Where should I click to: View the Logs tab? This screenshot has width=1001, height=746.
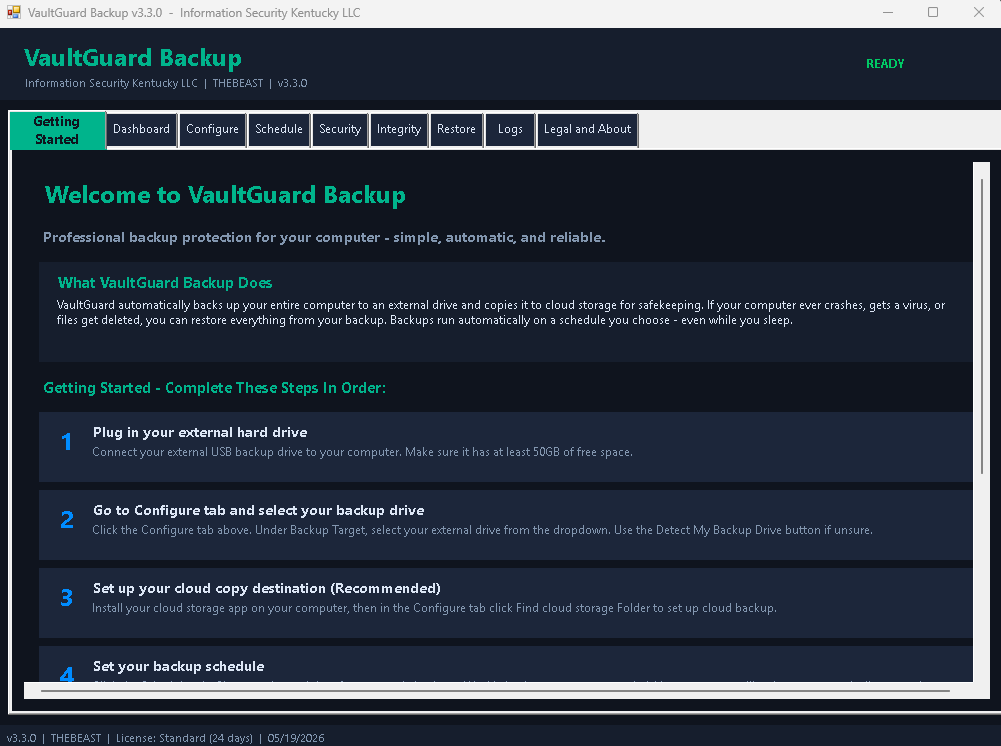[x=510, y=130]
